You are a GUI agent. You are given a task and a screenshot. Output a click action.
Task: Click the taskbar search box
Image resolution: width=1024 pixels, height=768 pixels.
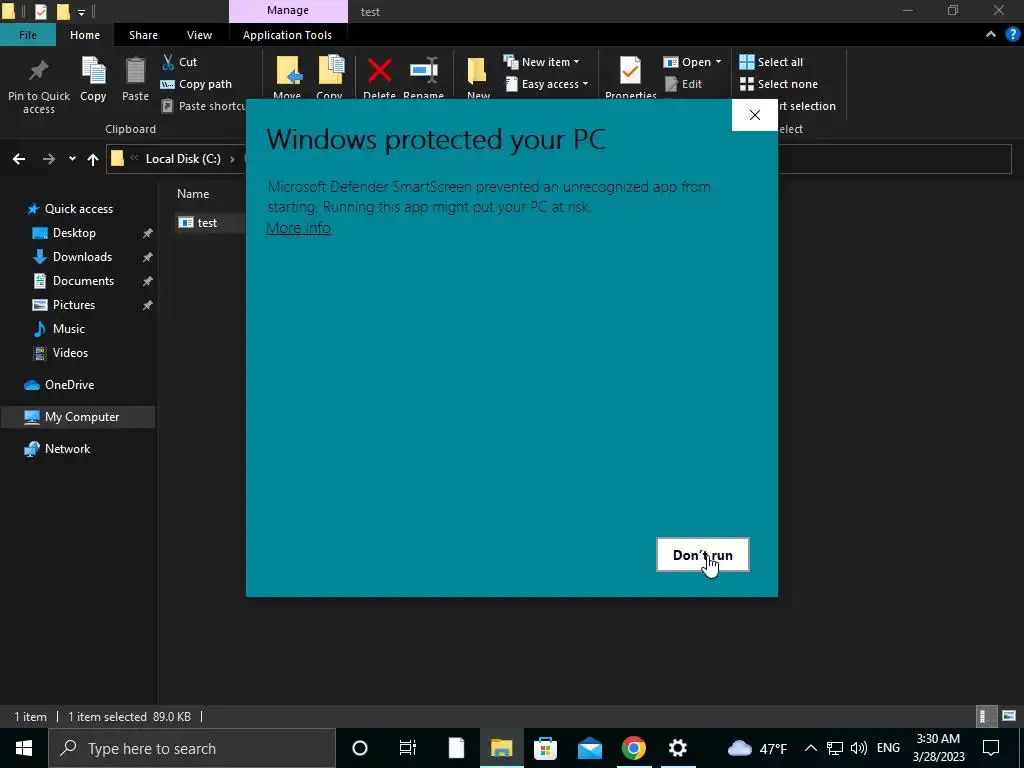[193, 748]
